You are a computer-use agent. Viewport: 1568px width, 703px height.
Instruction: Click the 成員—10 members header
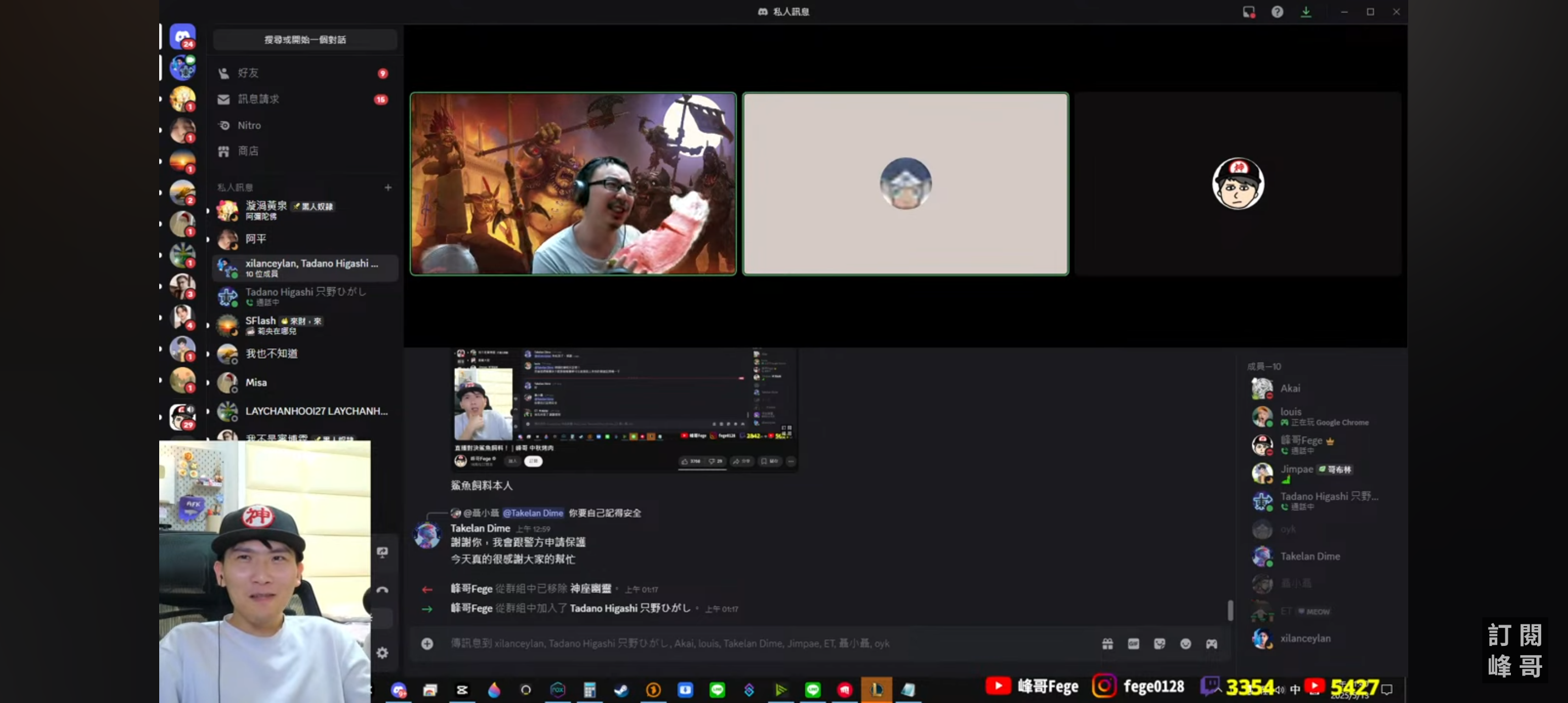click(x=1264, y=366)
